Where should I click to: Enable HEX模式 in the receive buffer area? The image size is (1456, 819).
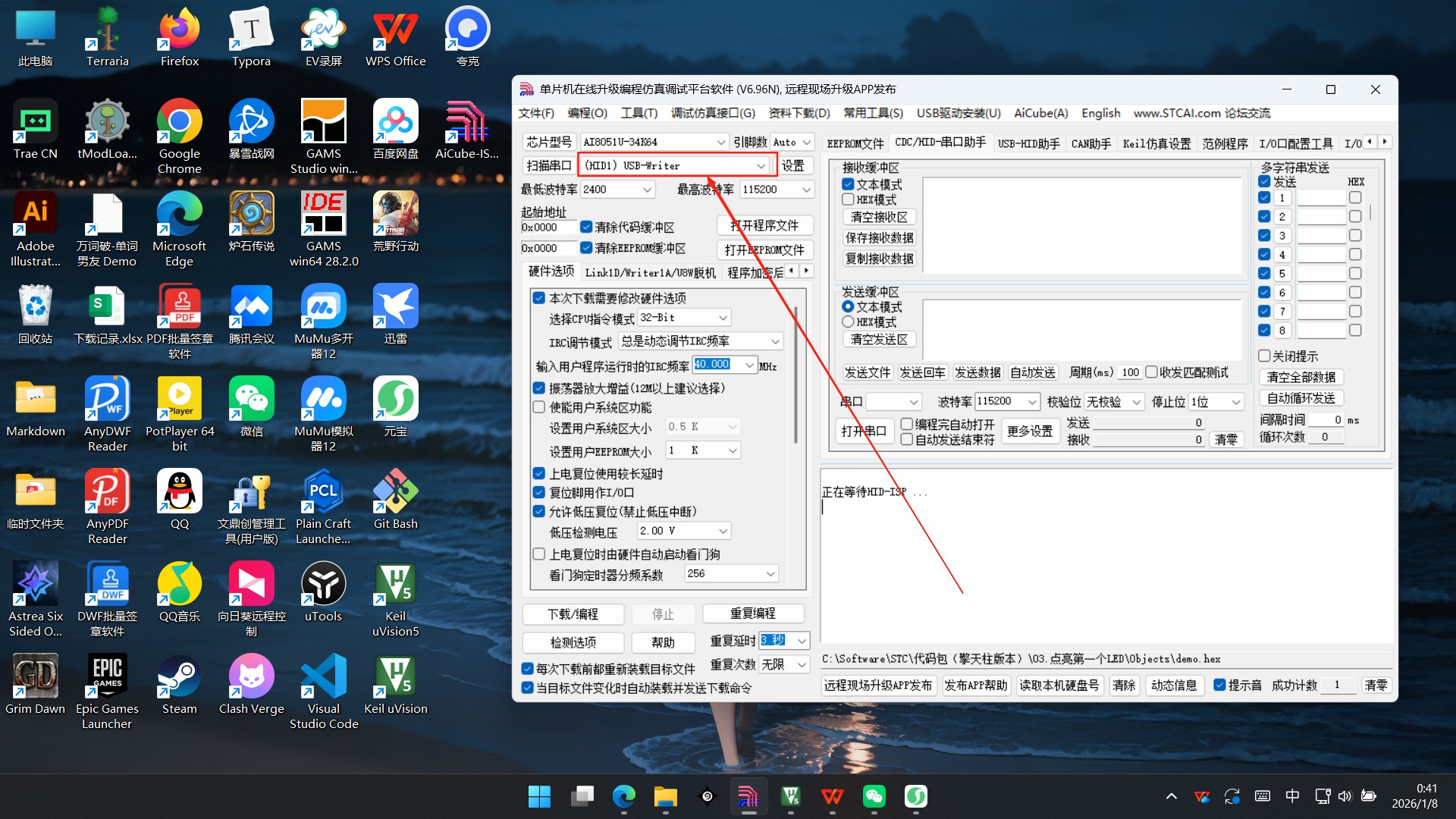click(848, 199)
